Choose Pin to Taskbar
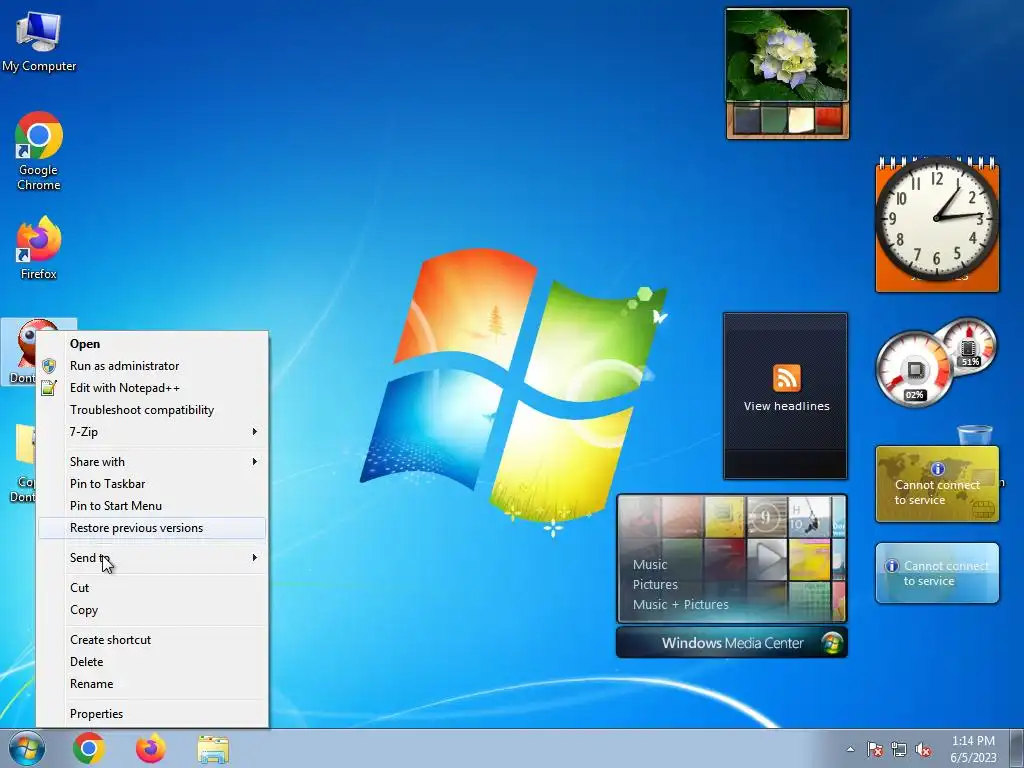The image size is (1024, 768). [152, 484]
